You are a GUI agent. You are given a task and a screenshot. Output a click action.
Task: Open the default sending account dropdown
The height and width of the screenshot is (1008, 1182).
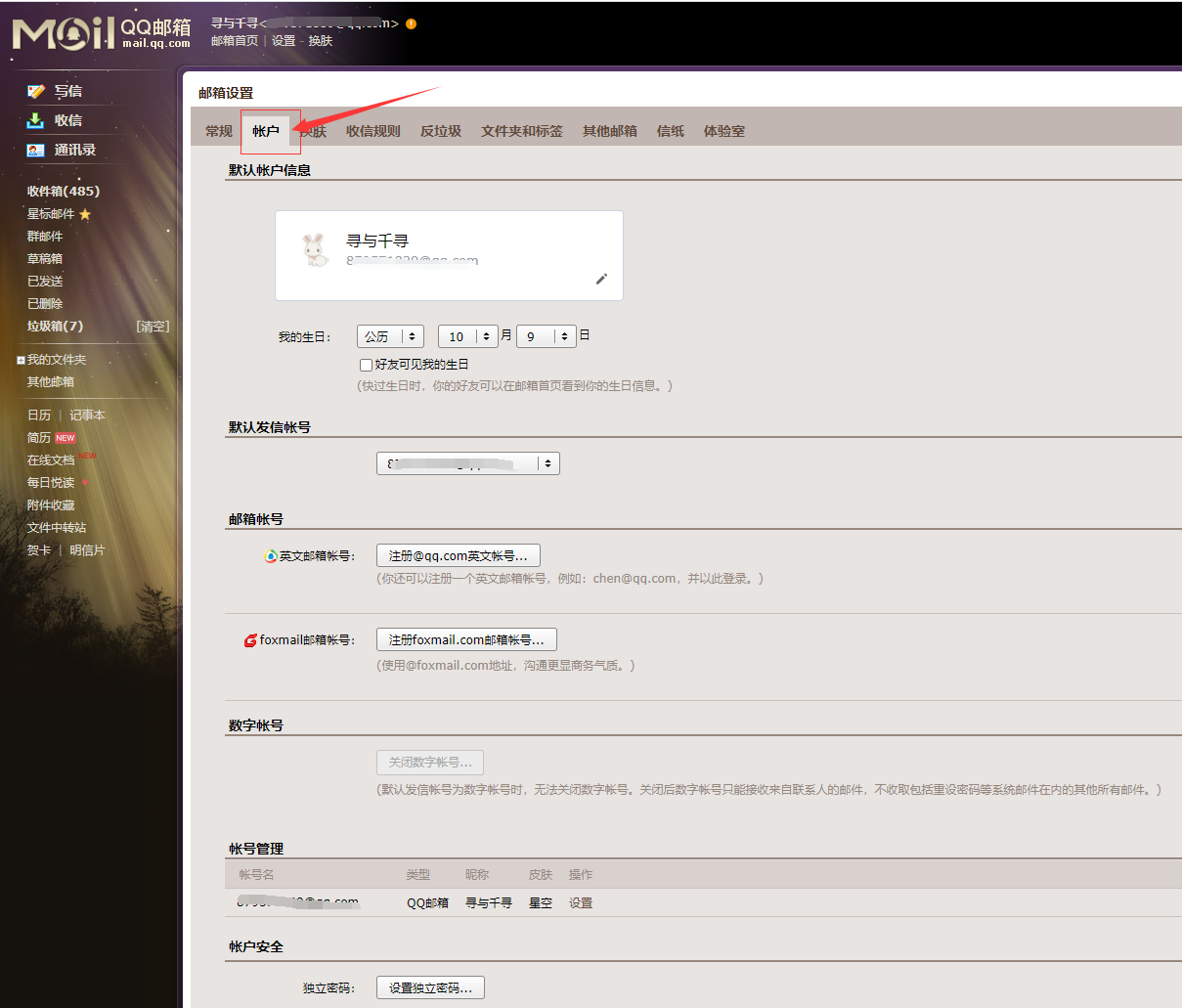tap(468, 463)
